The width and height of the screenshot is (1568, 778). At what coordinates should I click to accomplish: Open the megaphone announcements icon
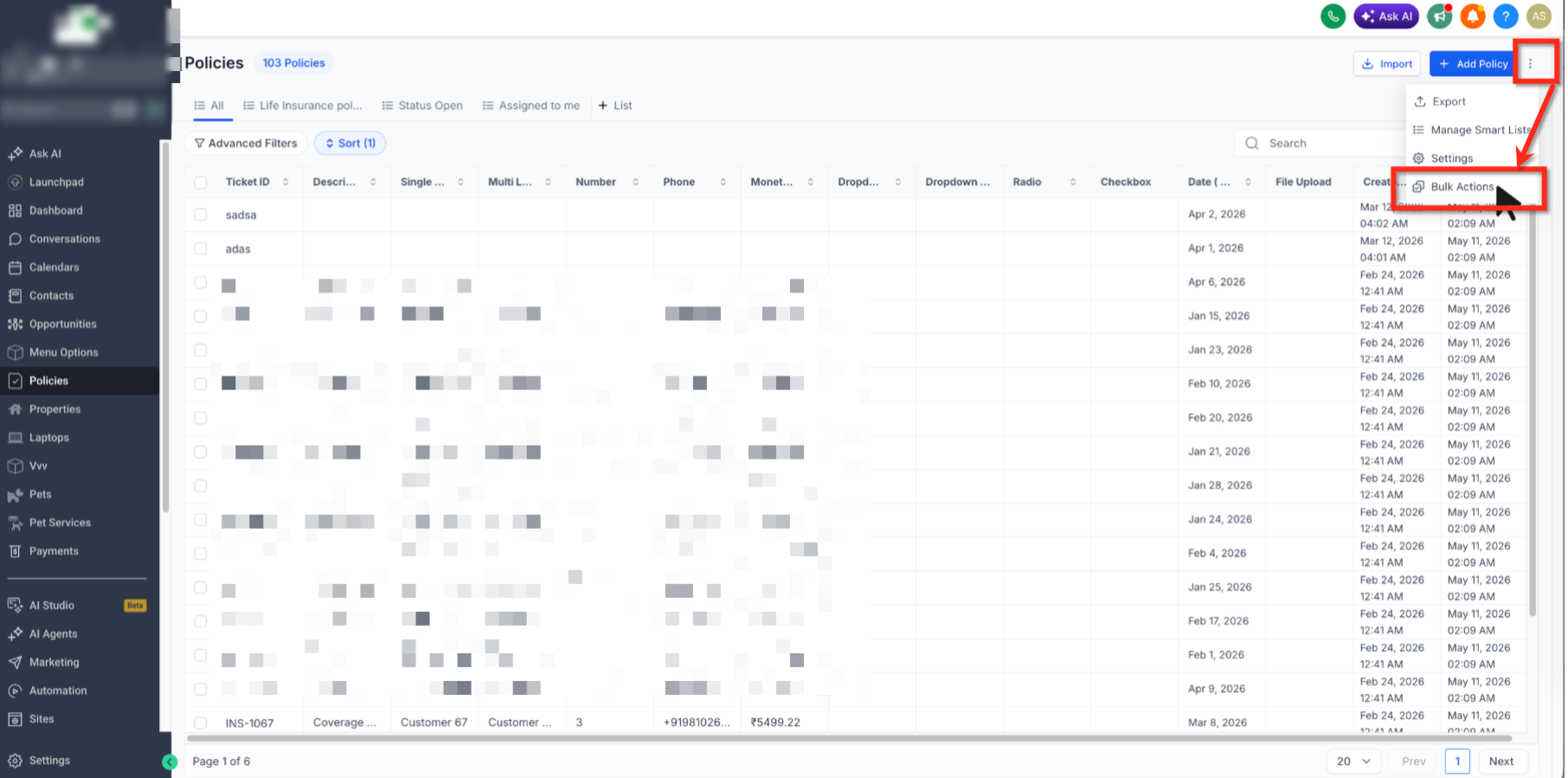pos(1440,16)
